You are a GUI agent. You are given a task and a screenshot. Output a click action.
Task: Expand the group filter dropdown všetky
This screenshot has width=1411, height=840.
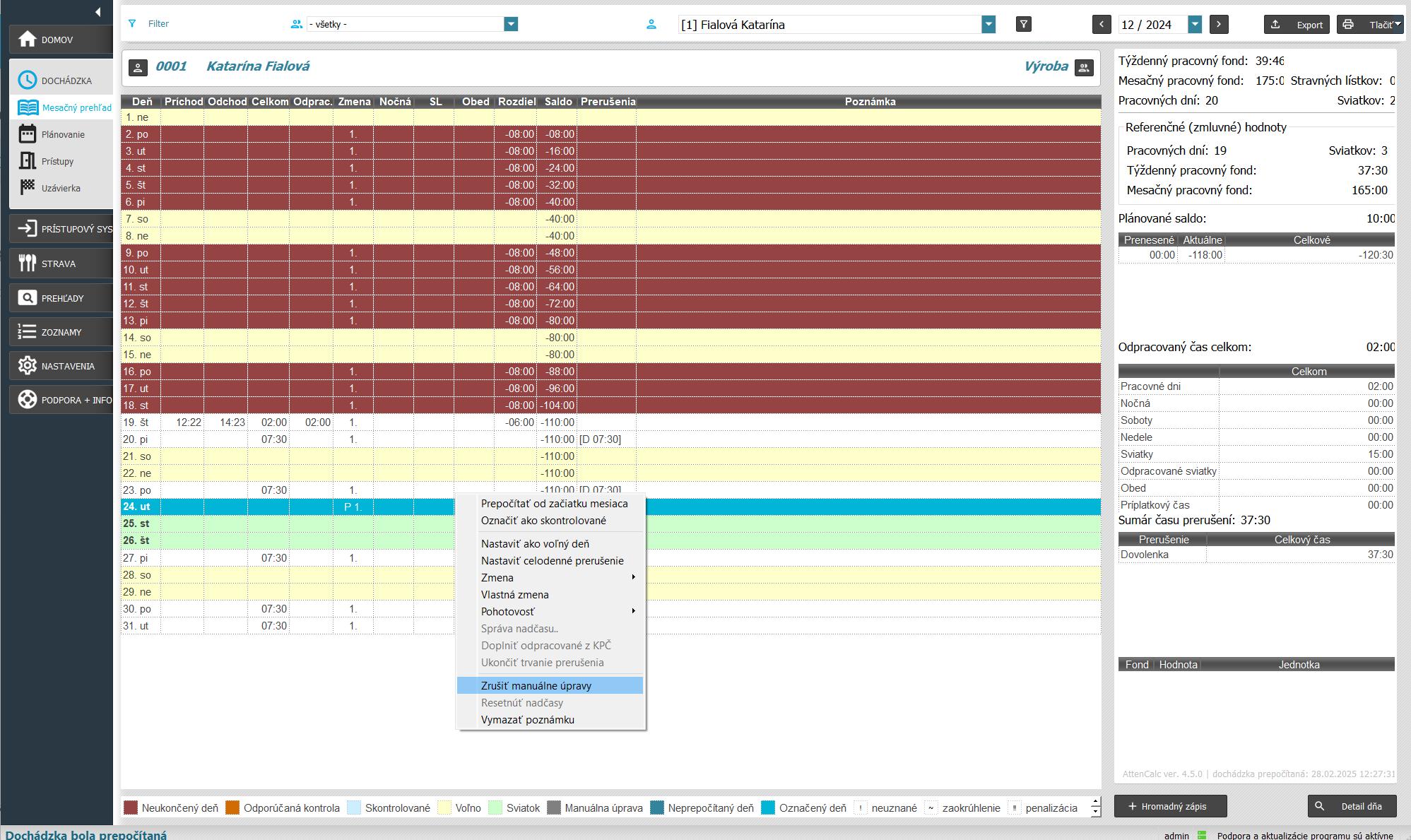pos(511,25)
